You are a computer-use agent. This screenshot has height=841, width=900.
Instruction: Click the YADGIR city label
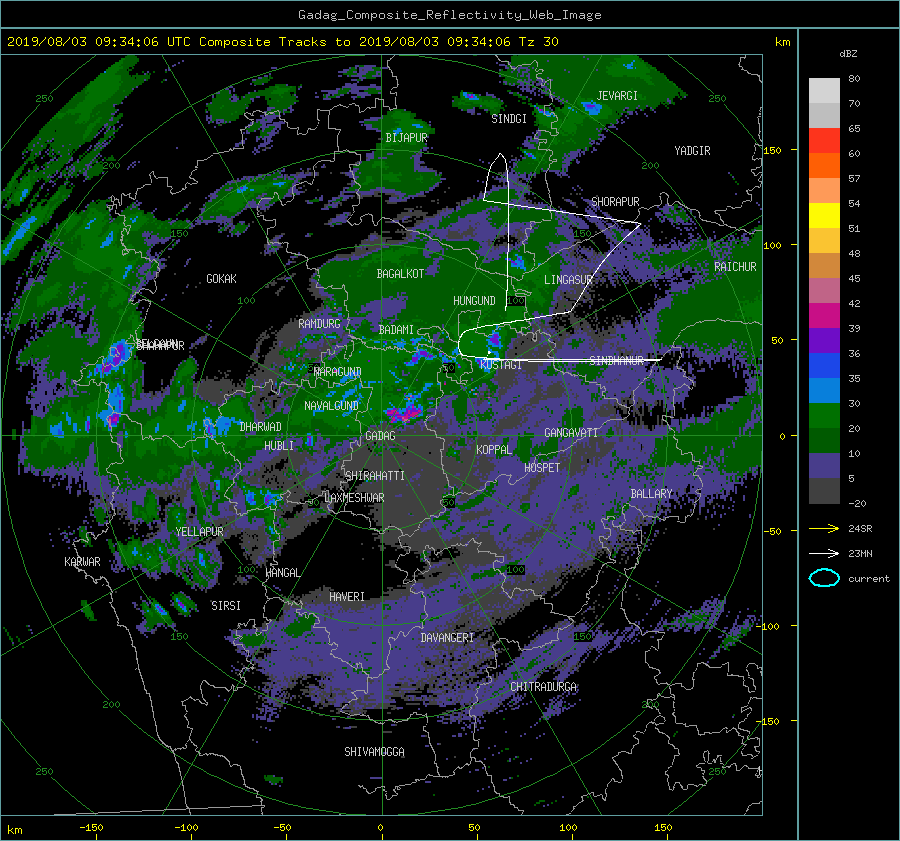pos(692,151)
